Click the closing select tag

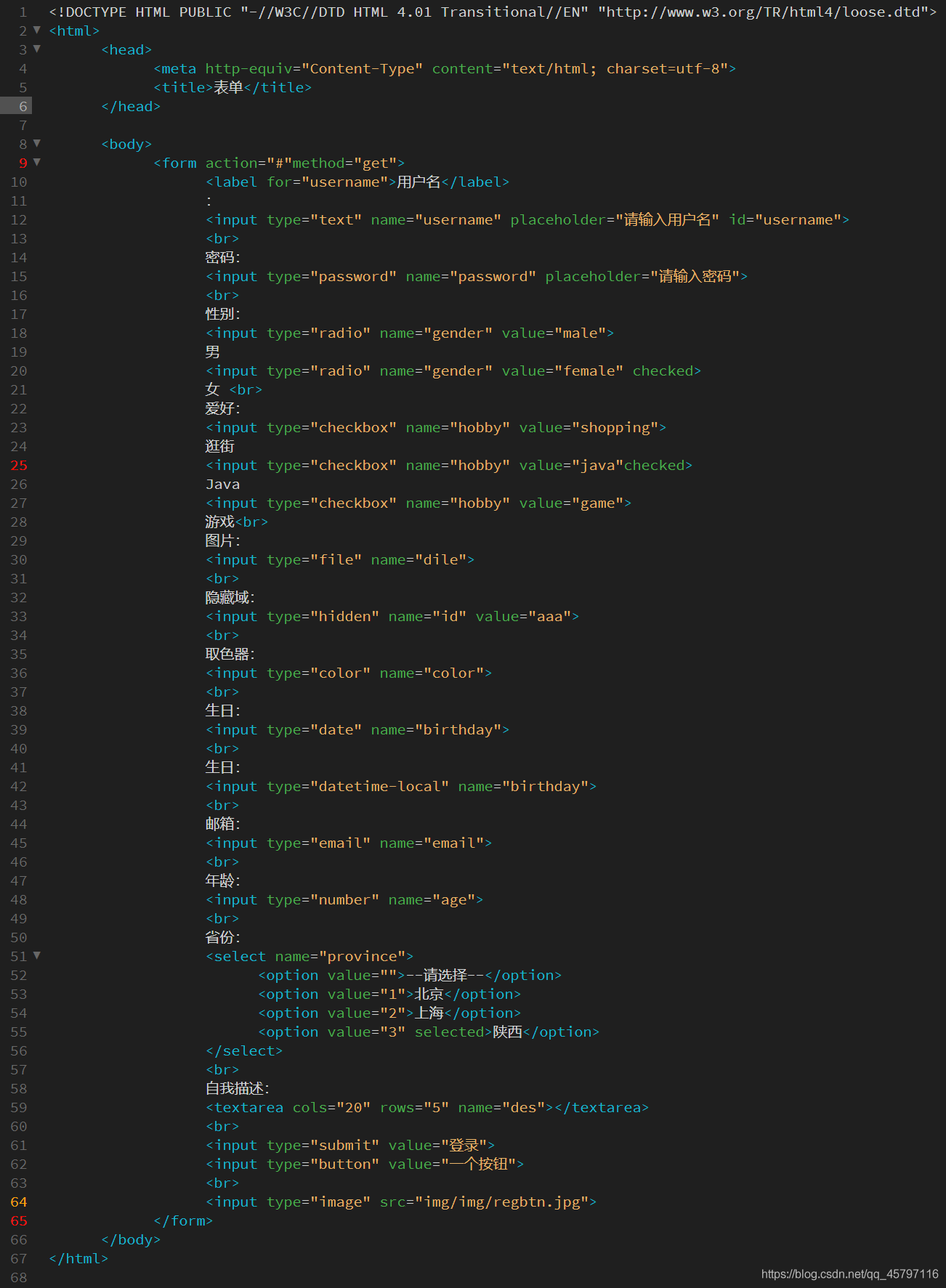pos(244,1050)
